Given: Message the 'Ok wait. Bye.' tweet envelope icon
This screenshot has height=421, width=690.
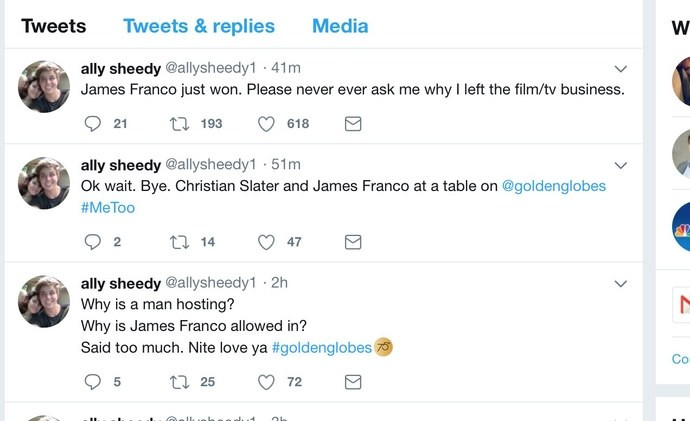Looking at the screenshot, I should click(353, 242).
